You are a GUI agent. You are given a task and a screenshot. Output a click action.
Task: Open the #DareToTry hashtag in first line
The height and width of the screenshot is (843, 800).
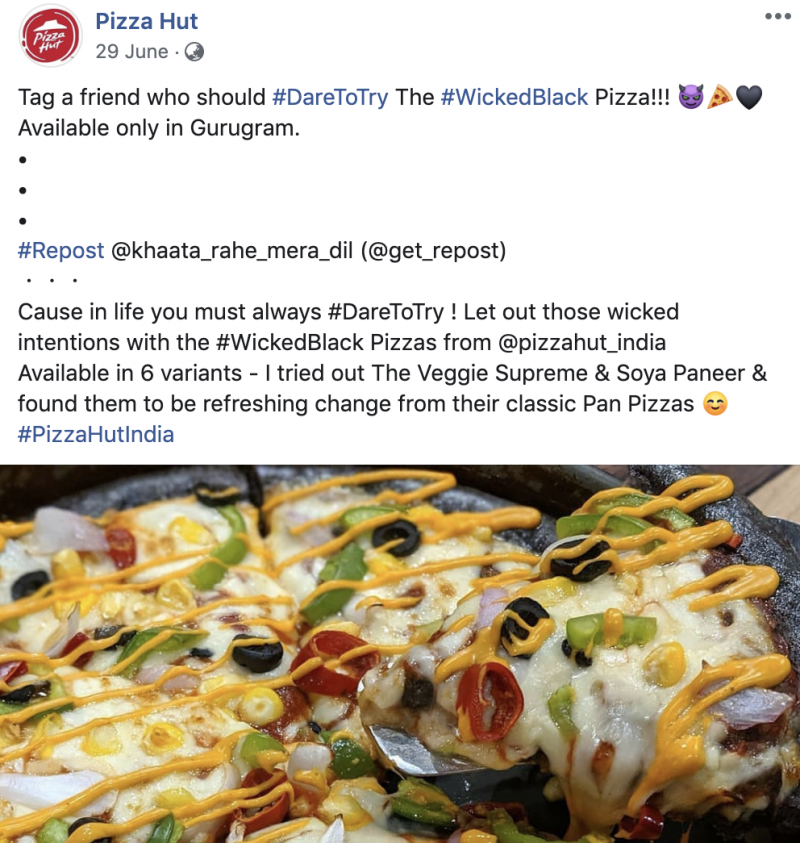(330, 98)
